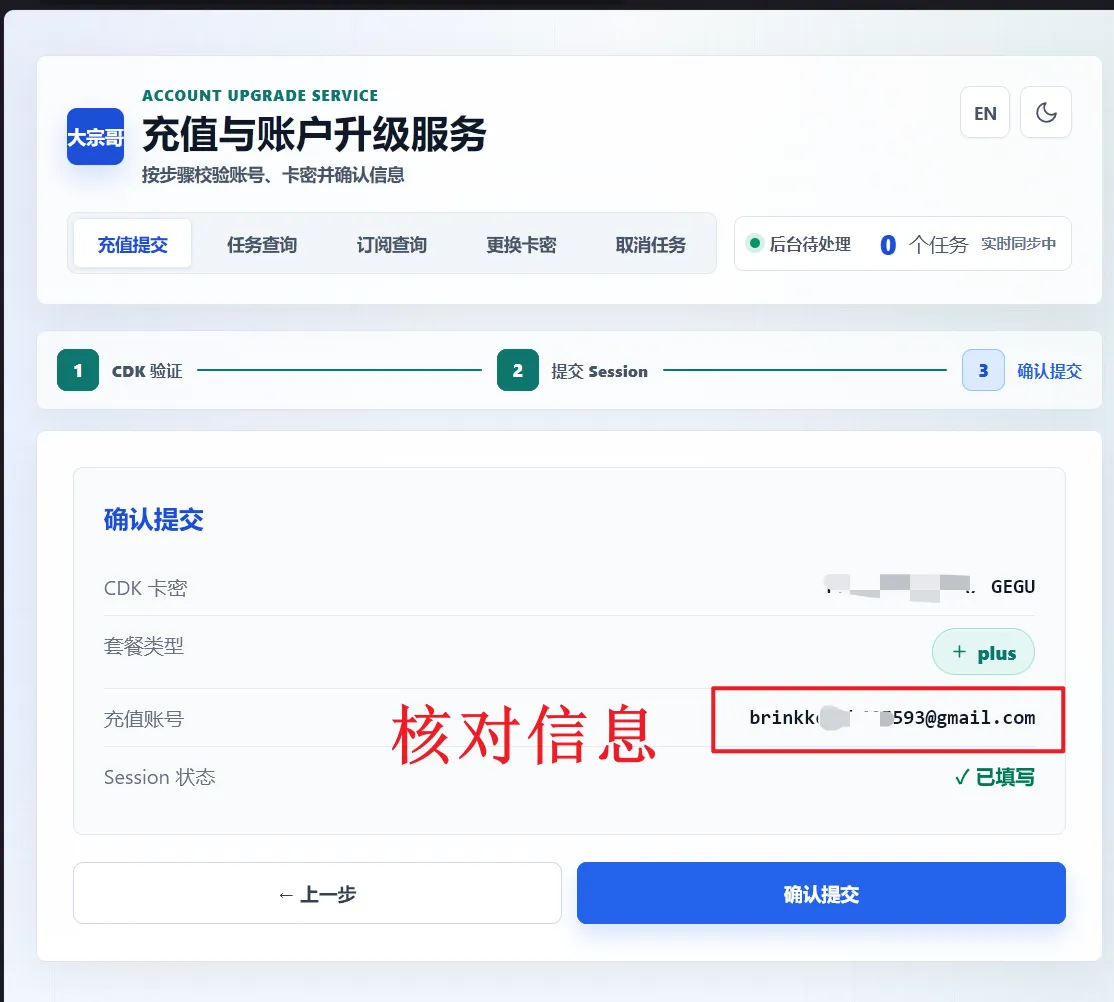Toggle dark mode with the moon icon
1114x1002 pixels.
pyautogui.click(x=1045, y=112)
